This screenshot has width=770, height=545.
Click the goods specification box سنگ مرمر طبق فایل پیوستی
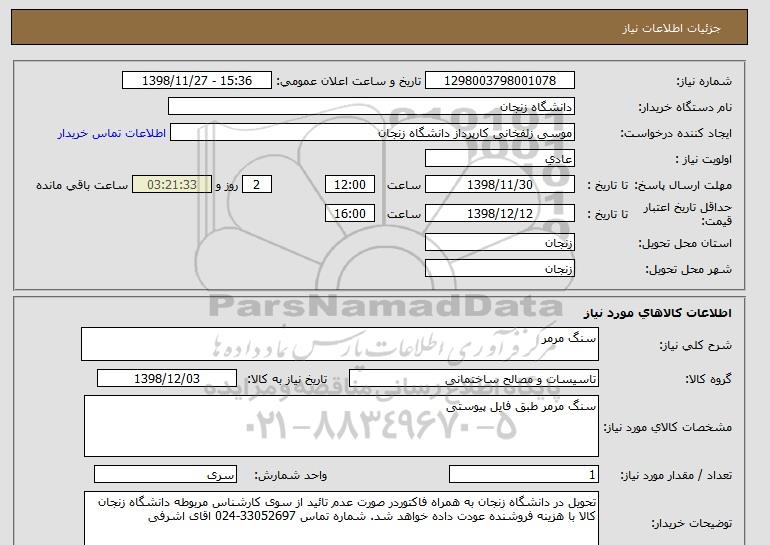click(341, 426)
